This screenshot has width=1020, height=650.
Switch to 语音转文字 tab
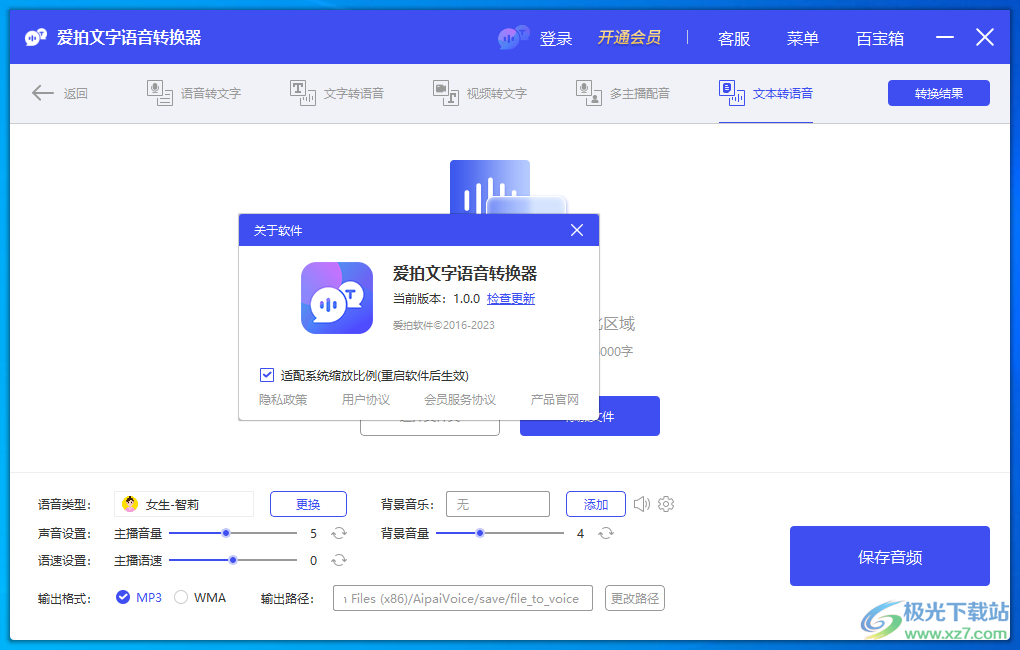click(194, 93)
